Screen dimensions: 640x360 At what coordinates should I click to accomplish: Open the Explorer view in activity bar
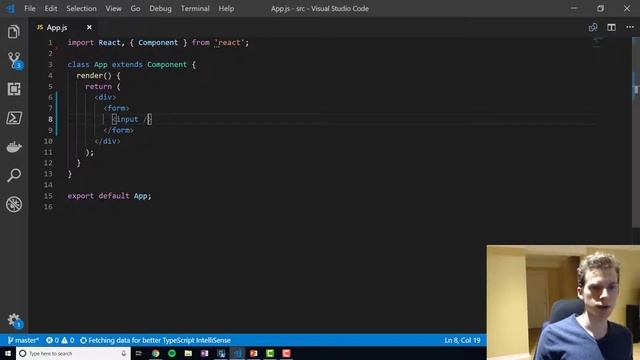14,31
